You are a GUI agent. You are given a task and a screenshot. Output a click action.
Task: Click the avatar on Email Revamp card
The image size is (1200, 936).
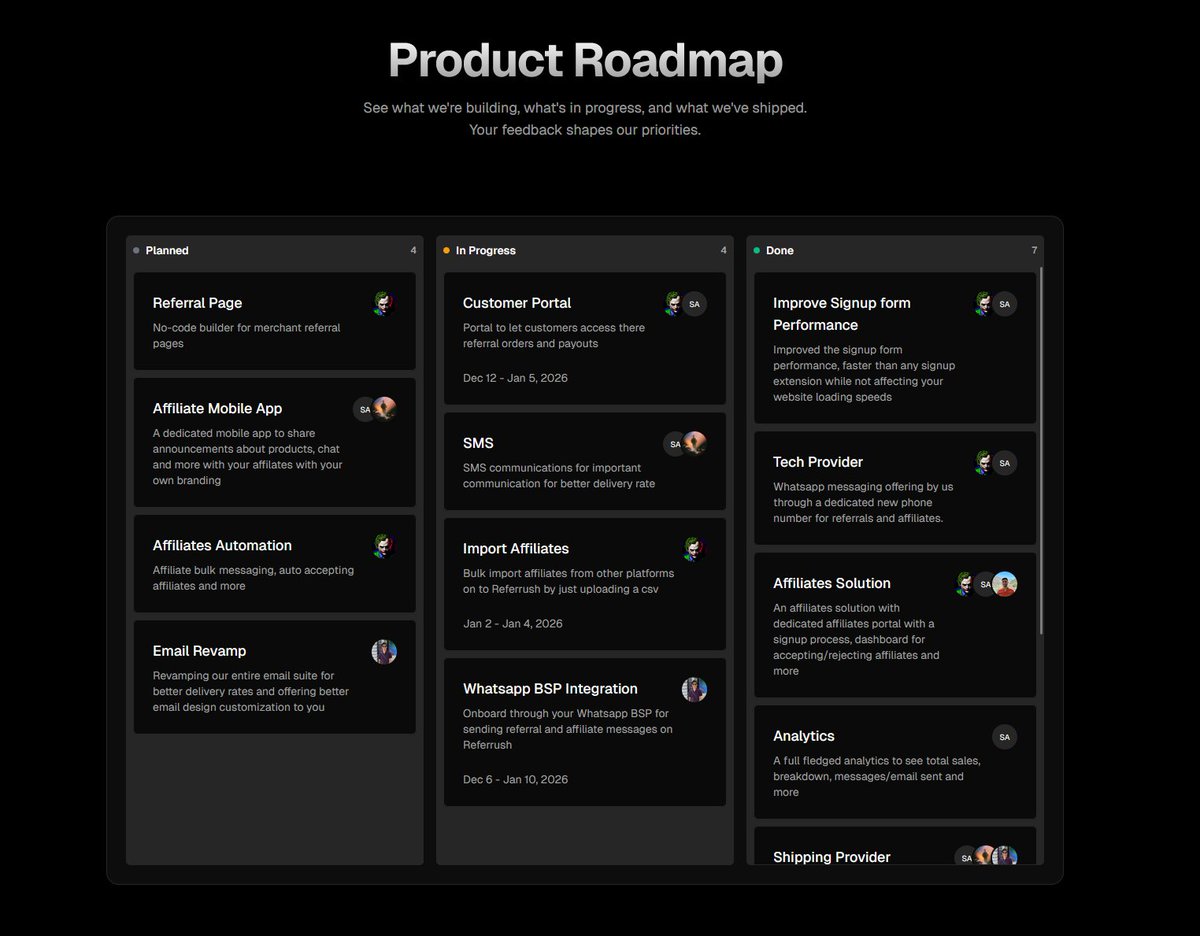pos(384,652)
